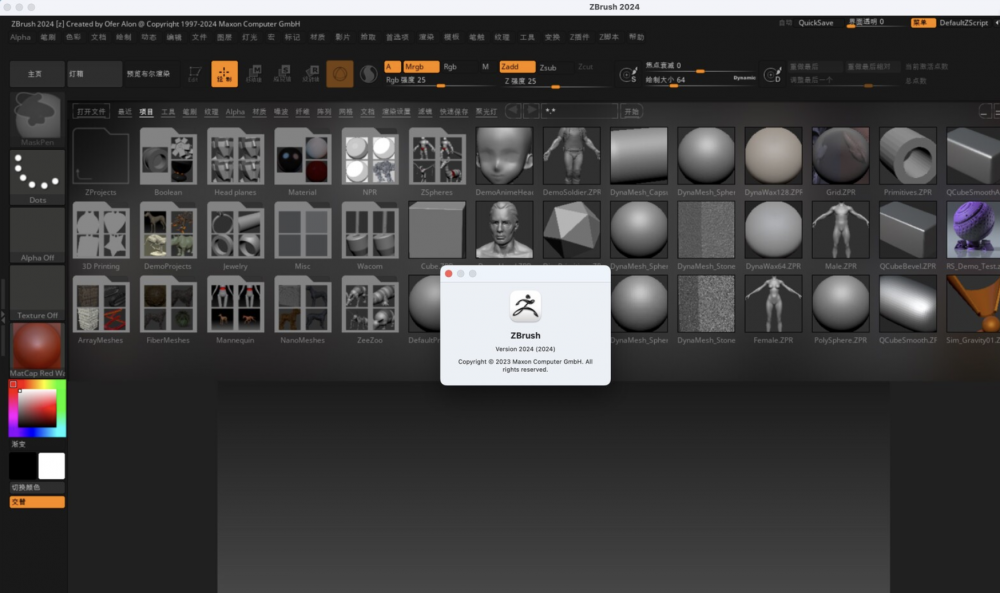Click the 灯箱 LightBox button

click(x=94, y=74)
